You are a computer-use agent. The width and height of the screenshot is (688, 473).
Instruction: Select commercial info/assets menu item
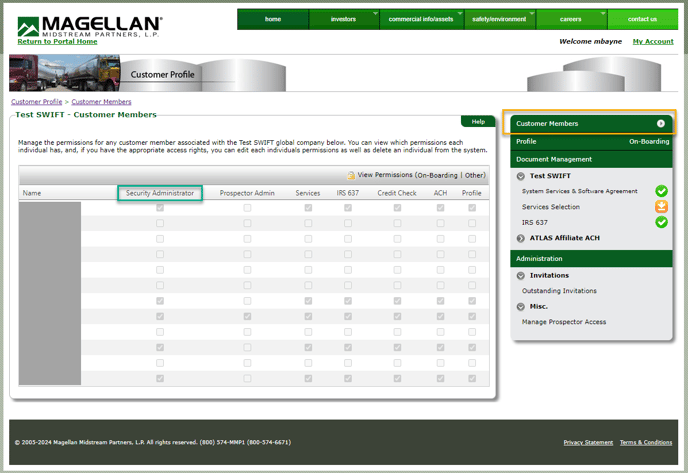pyautogui.click(x=421, y=19)
